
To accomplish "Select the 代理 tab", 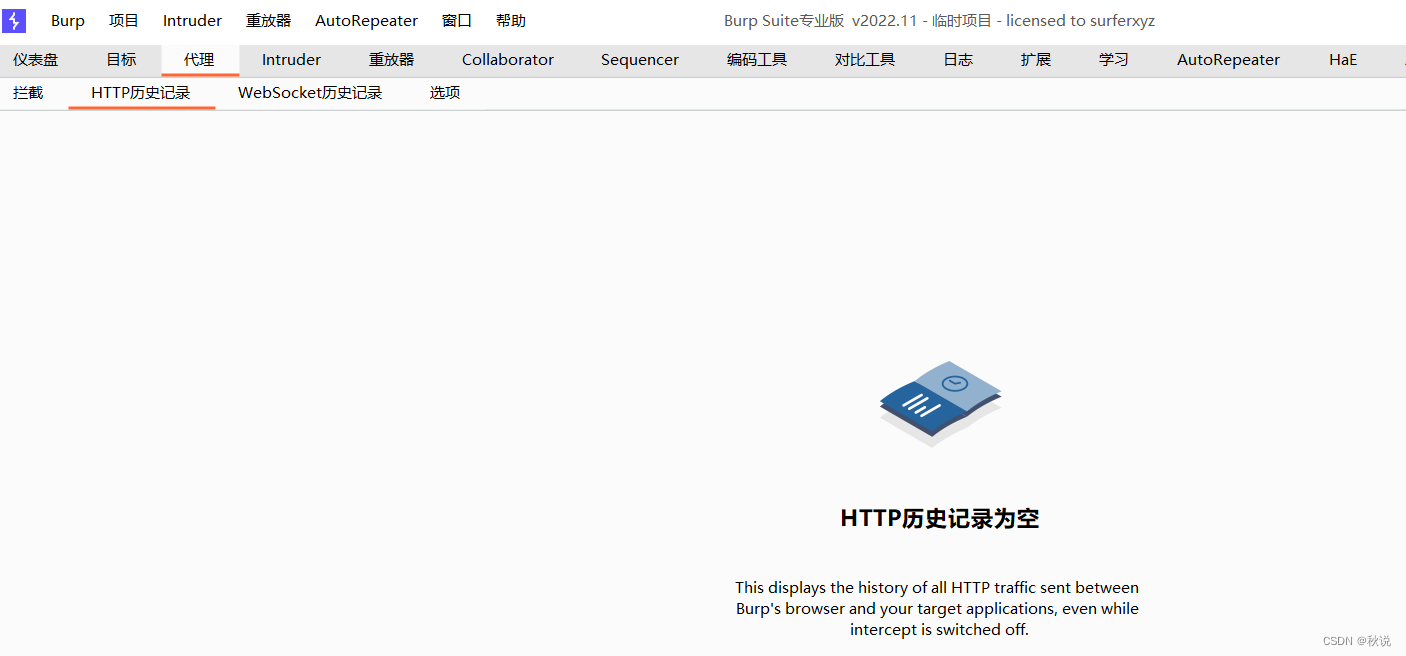I will pyautogui.click(x=199, y=60).
